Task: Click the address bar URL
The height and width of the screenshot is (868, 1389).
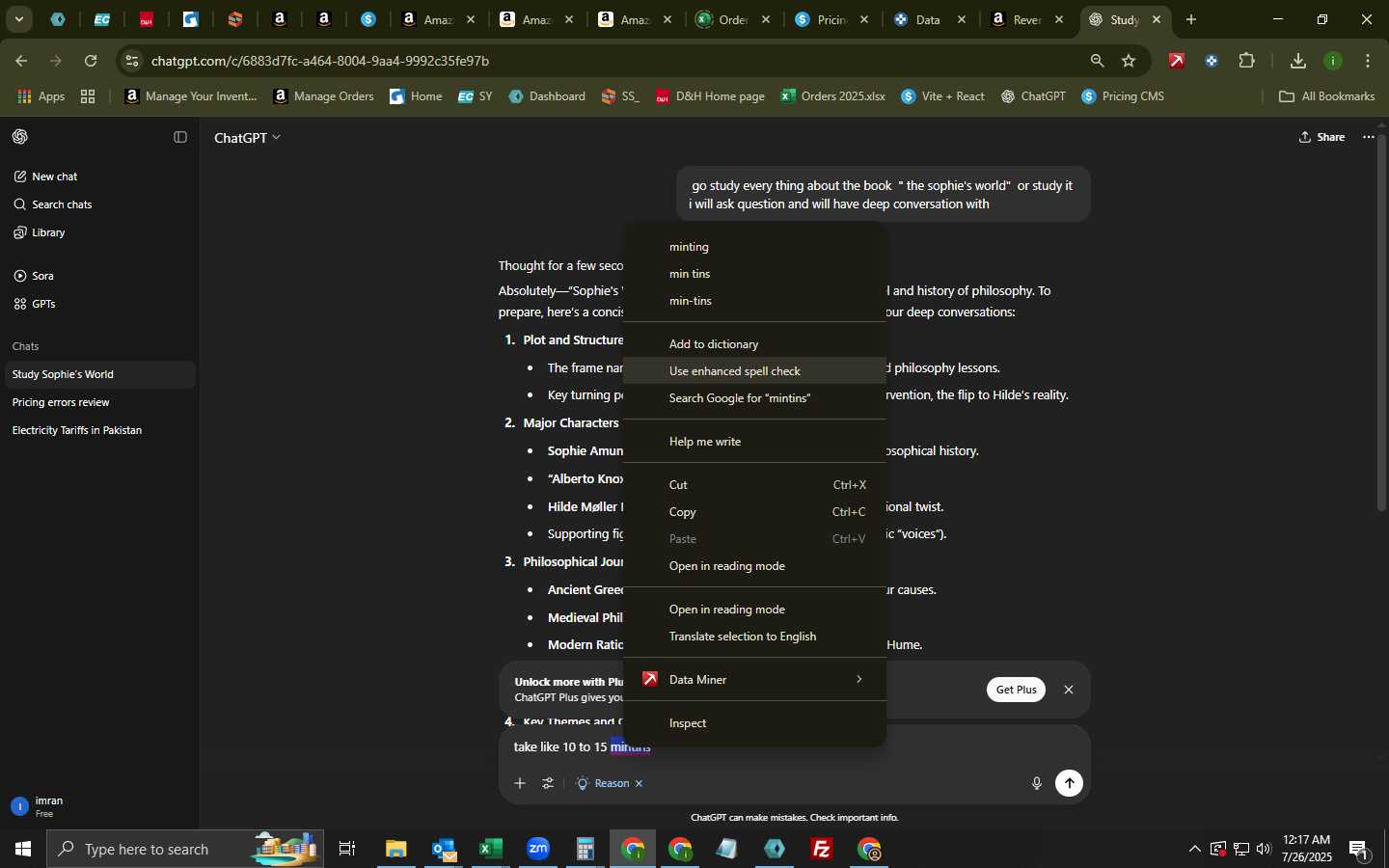Action: point(320,61)
